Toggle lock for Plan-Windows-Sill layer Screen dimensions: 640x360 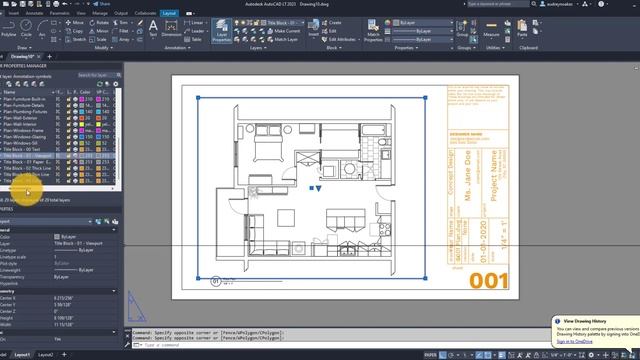point(69,143)
